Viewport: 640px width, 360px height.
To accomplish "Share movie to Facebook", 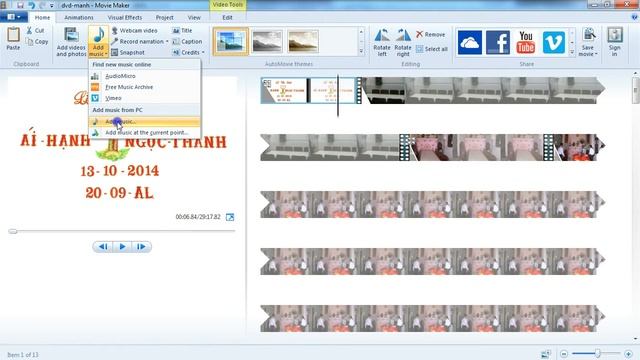I will 498,42.
